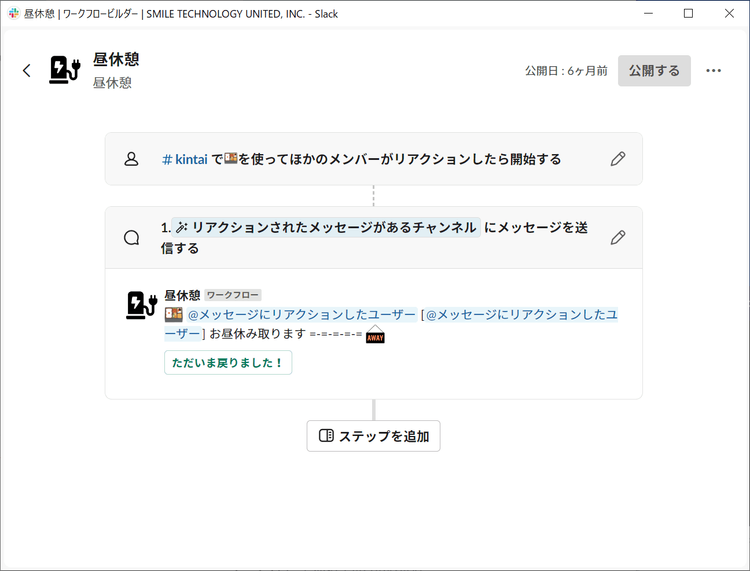750x571 pixels.
Task: Click the ステップを追加 add step button
Action: click(x=374, y=436)
